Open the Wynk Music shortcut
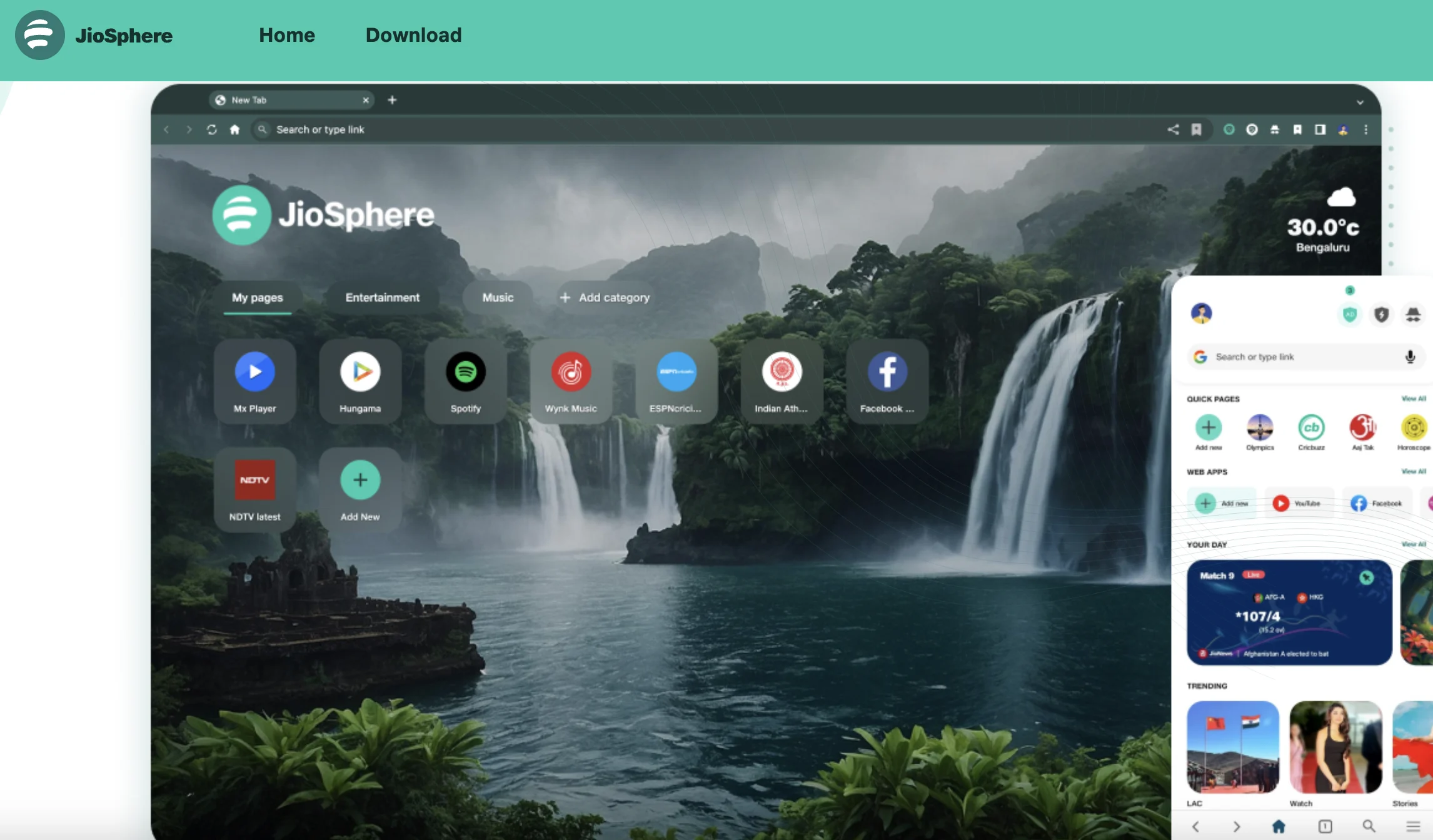 pyautogui.click(x=571, y=381)
